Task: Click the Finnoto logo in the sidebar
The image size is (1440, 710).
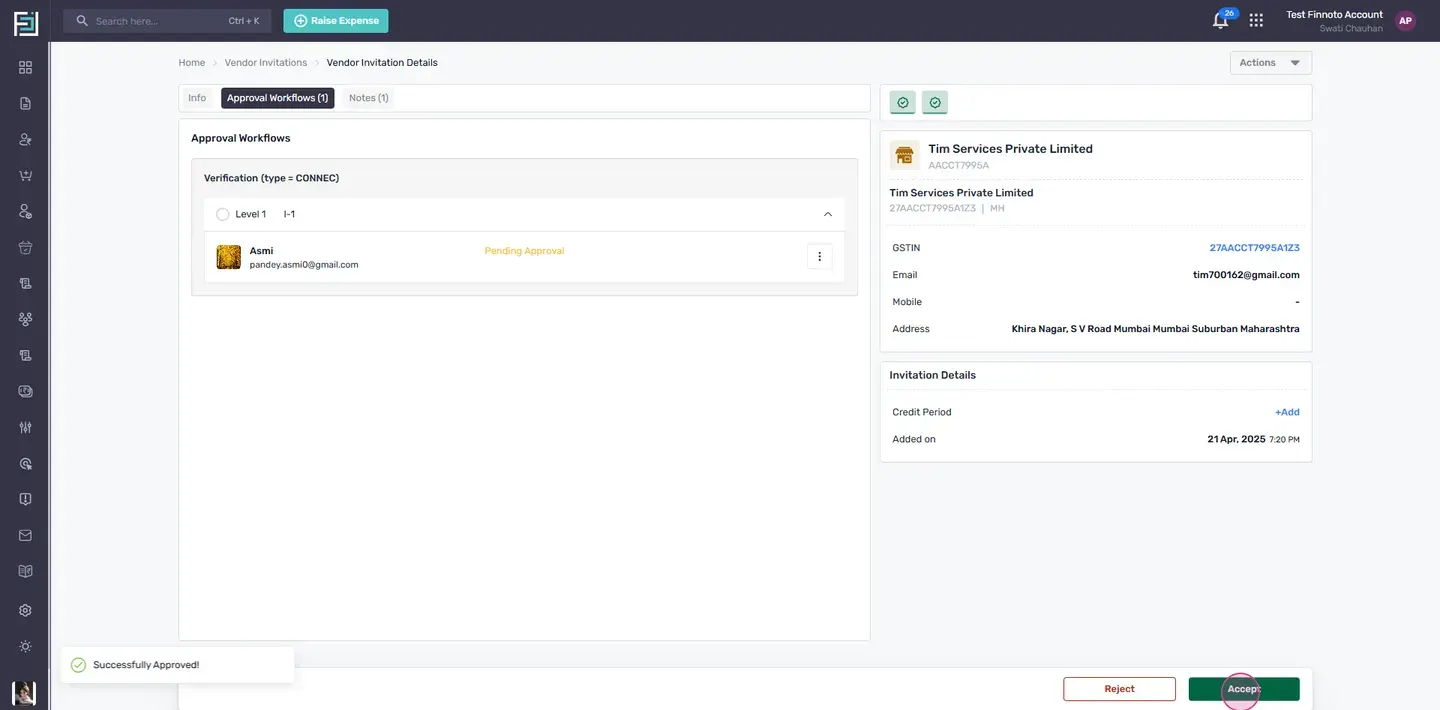Action: pos(25,23)
